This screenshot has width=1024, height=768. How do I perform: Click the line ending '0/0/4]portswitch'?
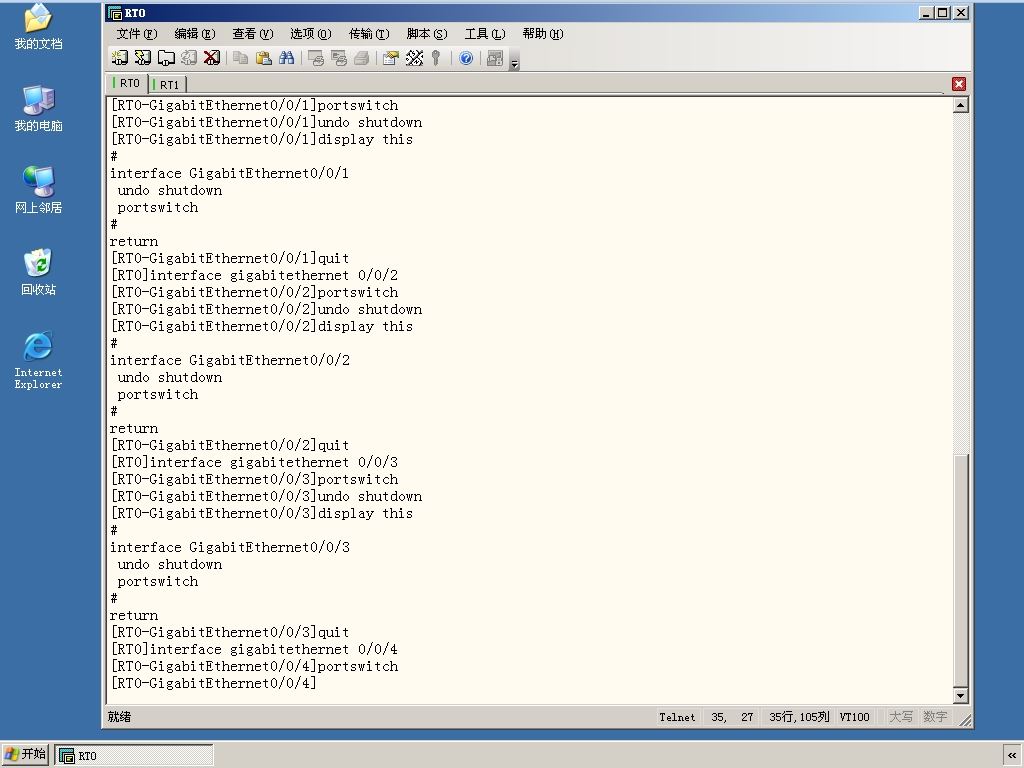point(254,666)
